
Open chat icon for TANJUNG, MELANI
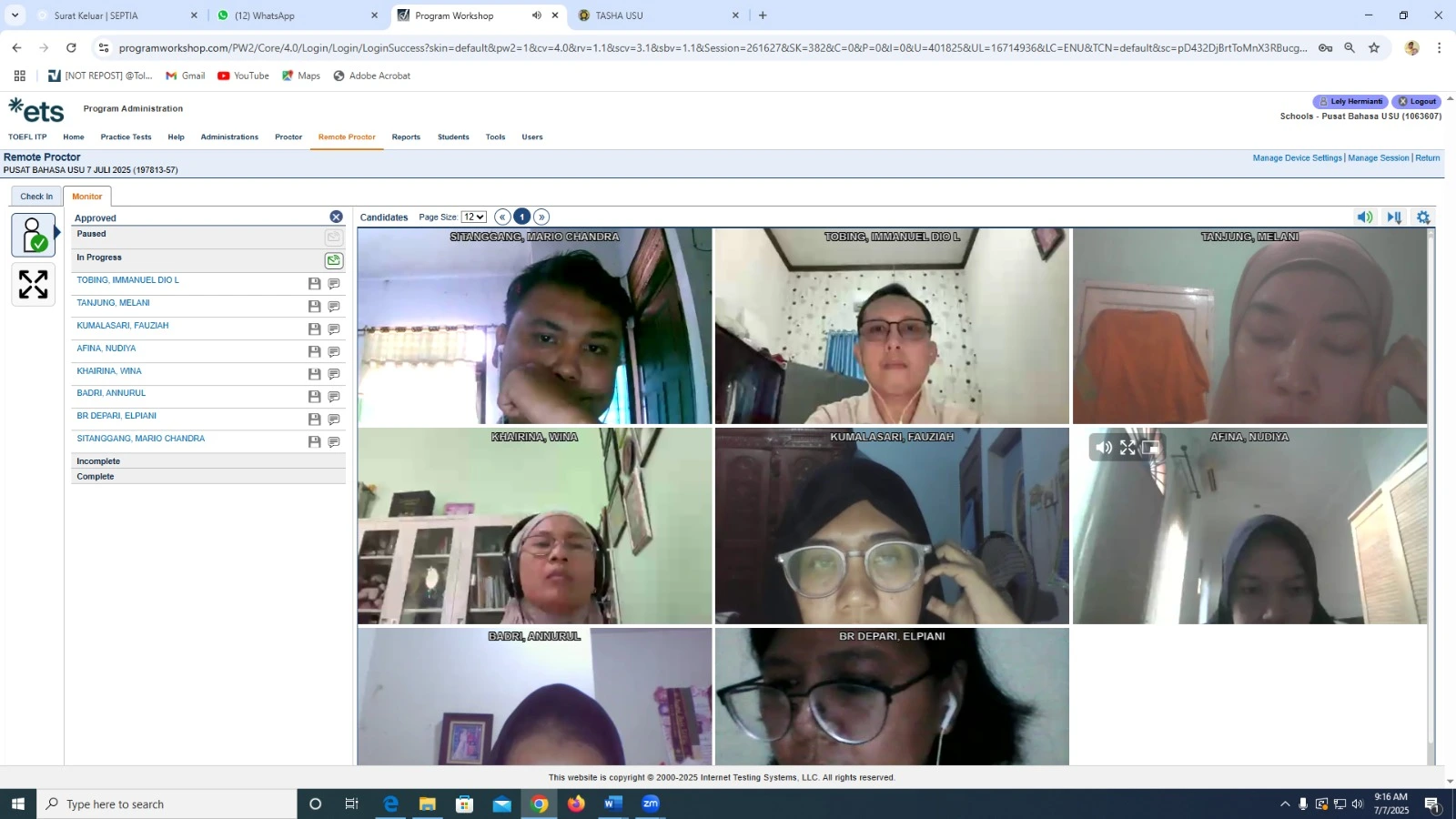[x=334, y=307]
